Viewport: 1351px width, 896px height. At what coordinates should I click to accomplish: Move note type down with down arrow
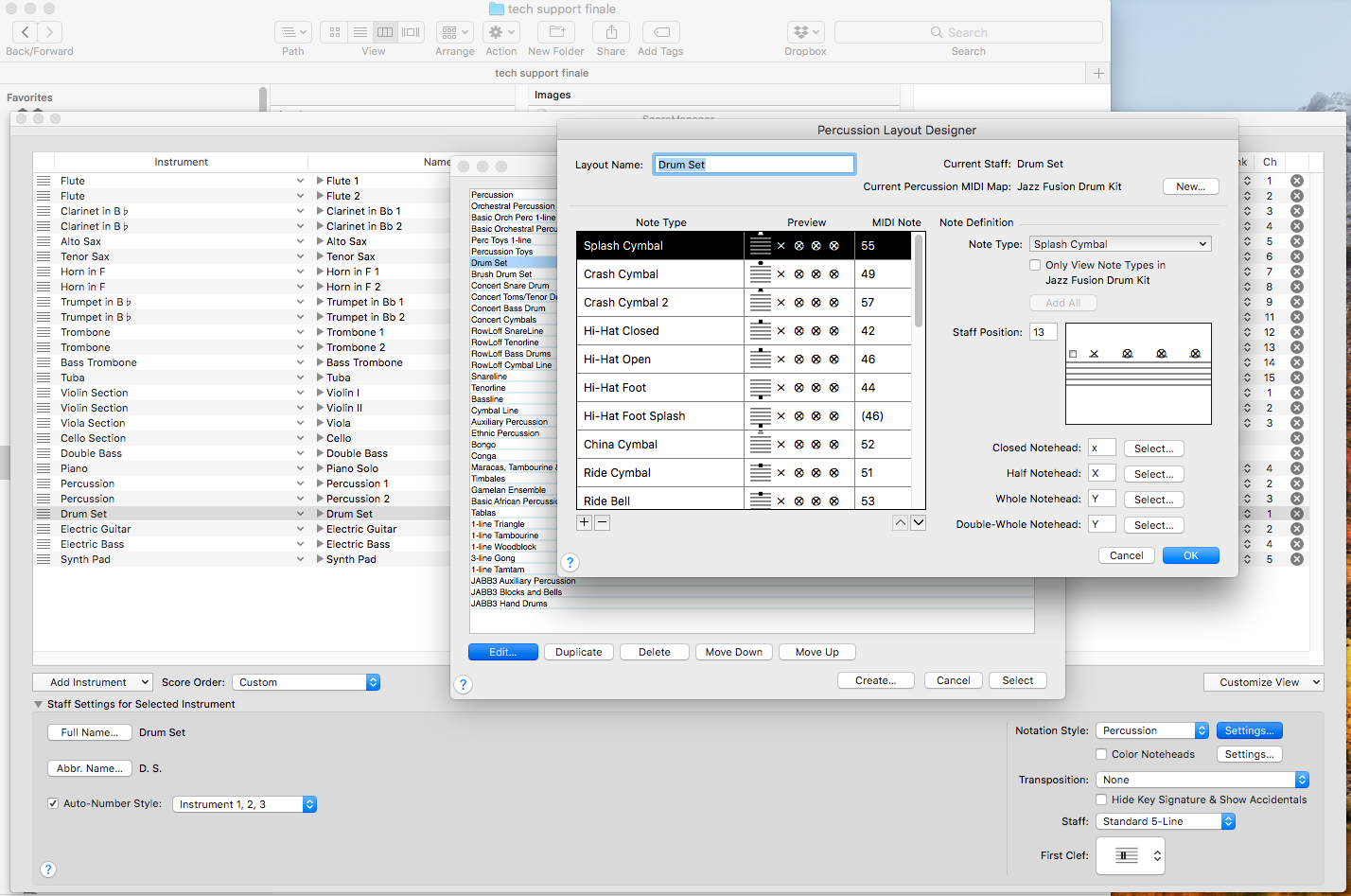918,523
